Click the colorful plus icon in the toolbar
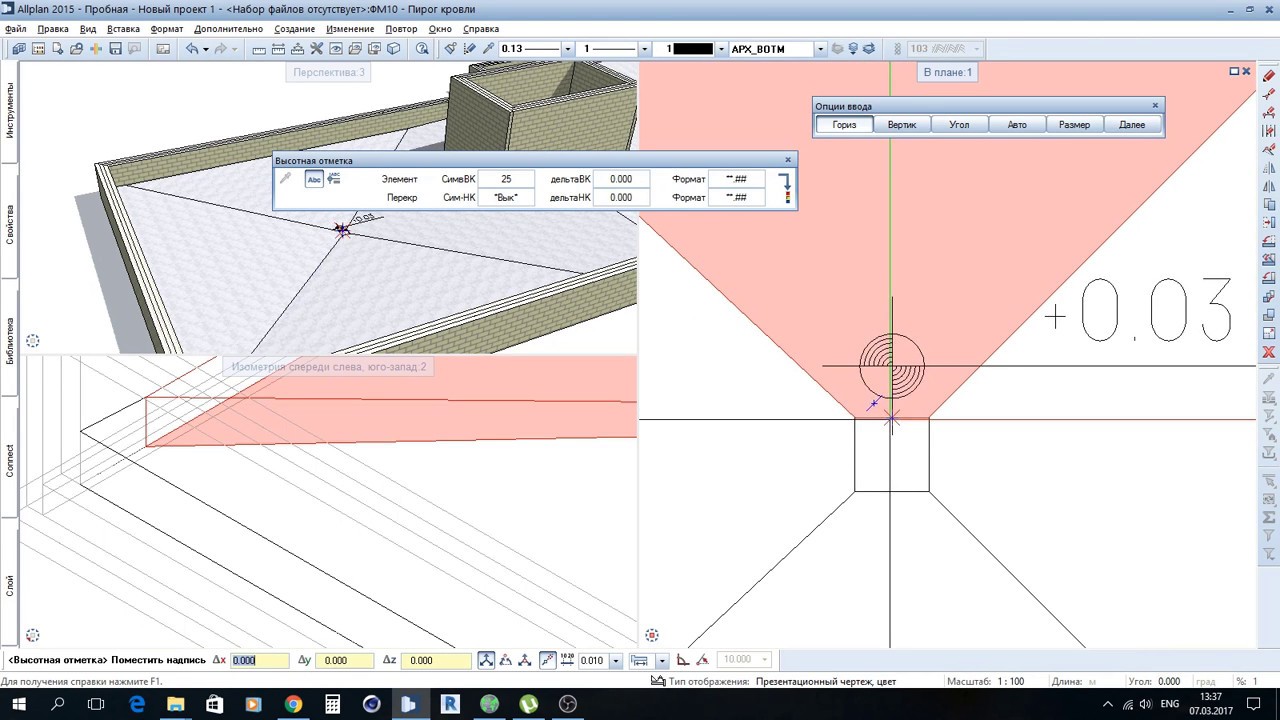This screenshot has width=1280, height=720. 96,49
